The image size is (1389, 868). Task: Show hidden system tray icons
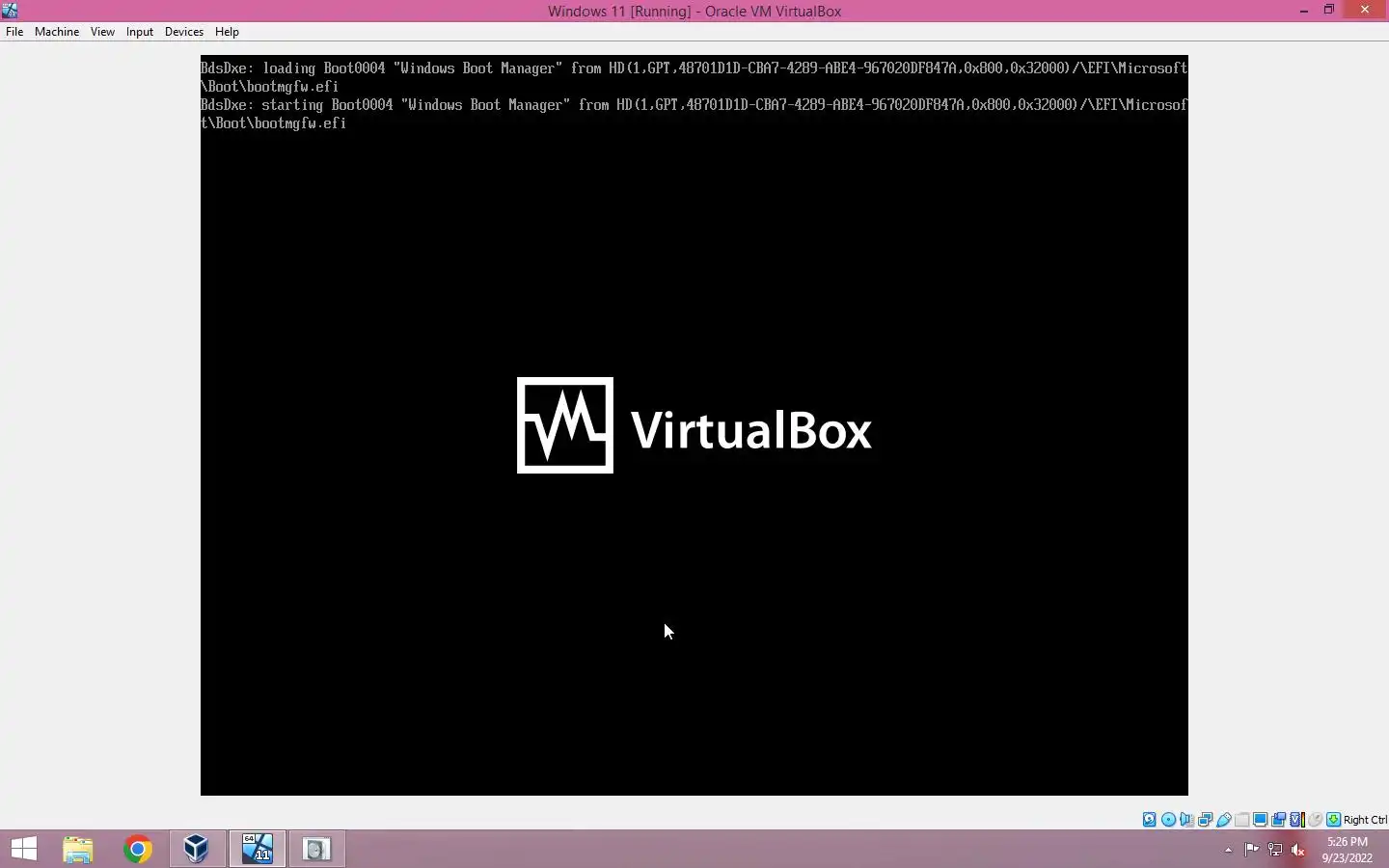point(1228,850)
